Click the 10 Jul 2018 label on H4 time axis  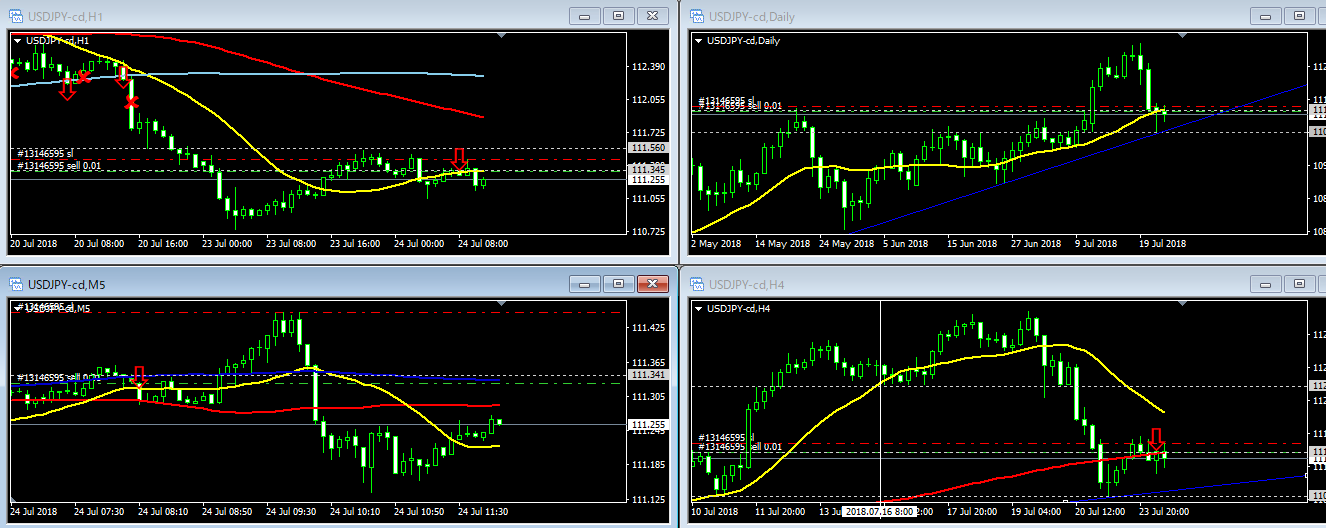[716, 511]
